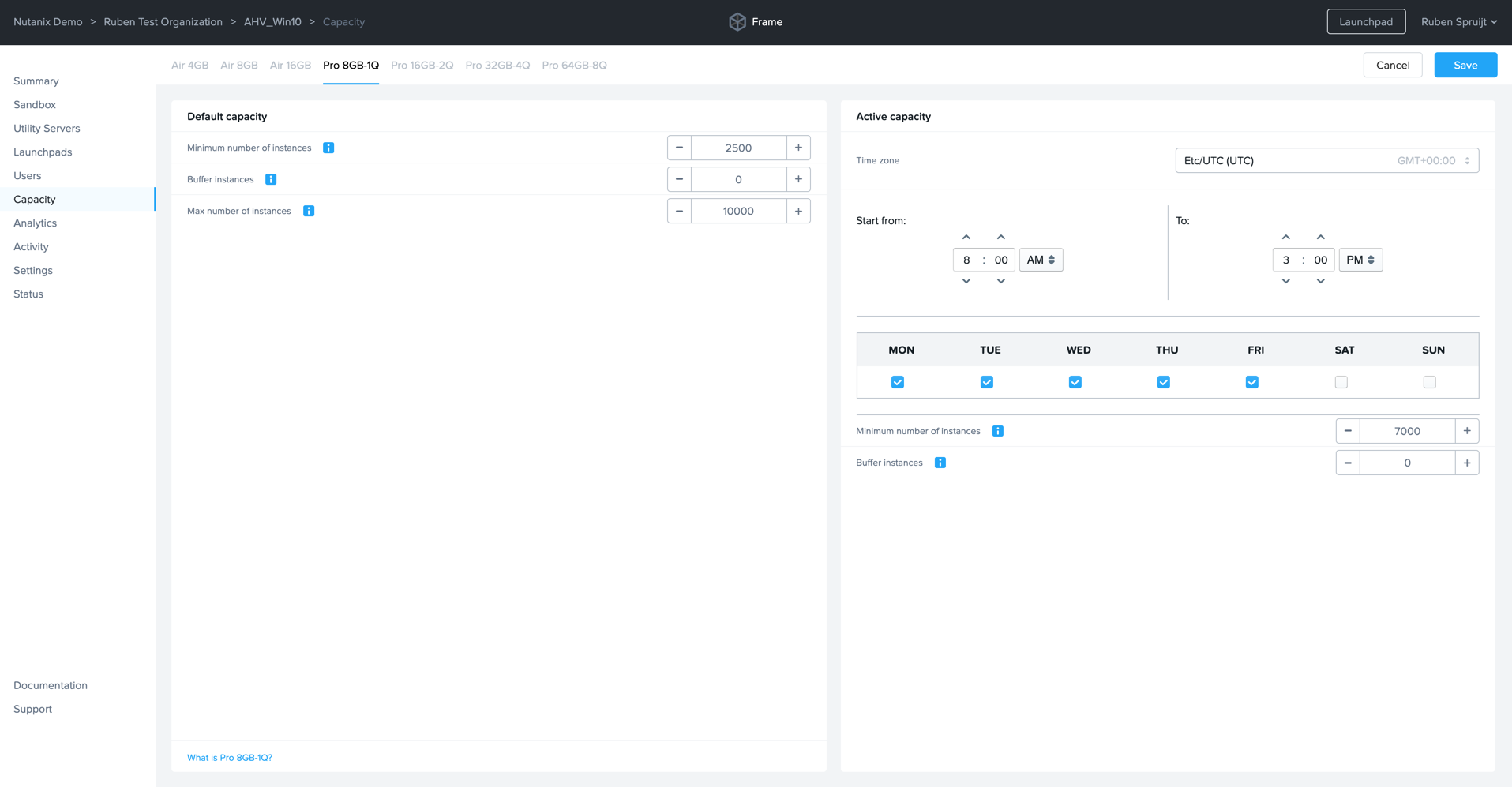
Task: Click the active Minimum instances 7000 field
Action: pos(1407,431)
